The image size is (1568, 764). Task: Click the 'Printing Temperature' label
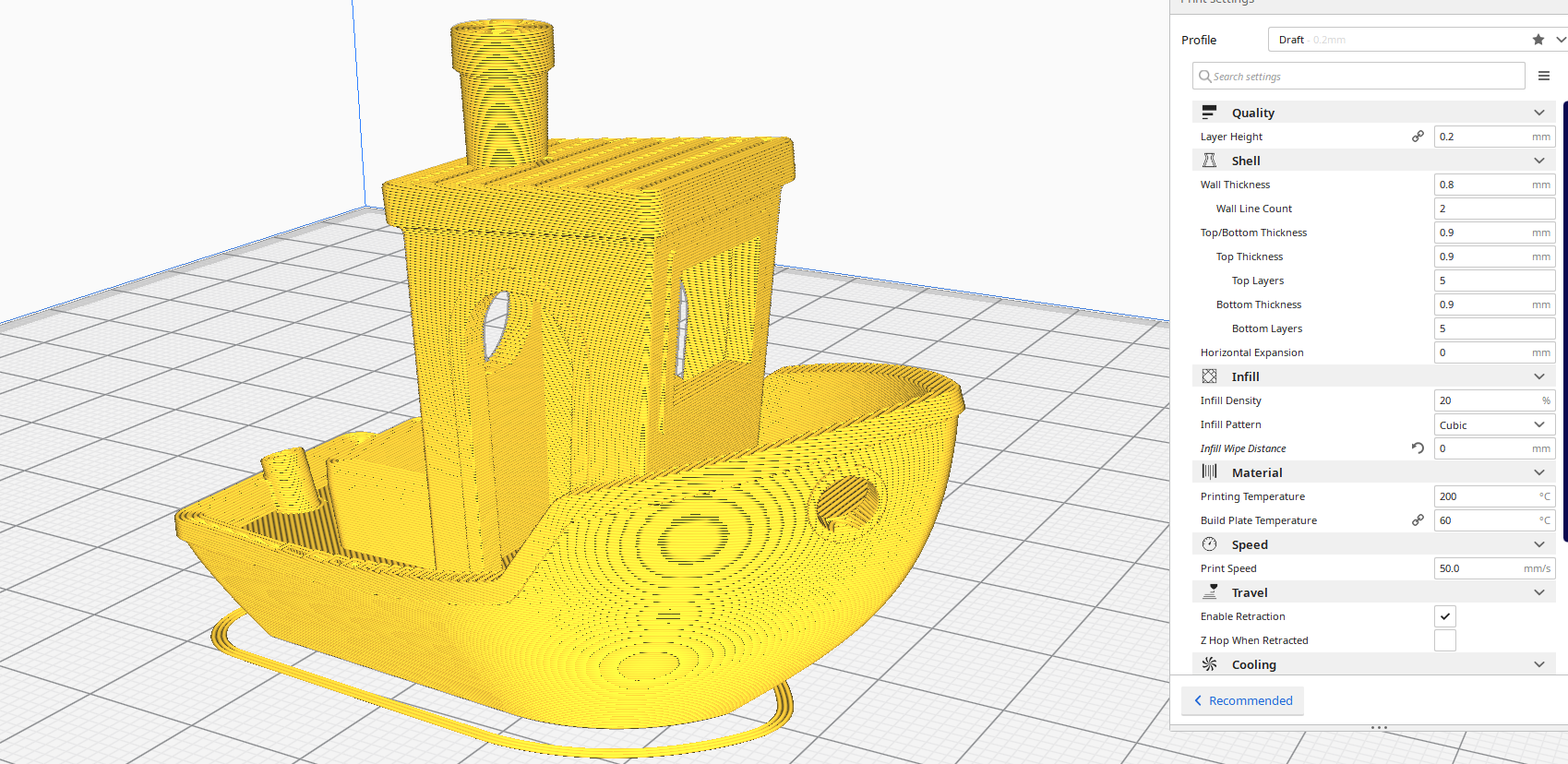[x=1252, y=496]
